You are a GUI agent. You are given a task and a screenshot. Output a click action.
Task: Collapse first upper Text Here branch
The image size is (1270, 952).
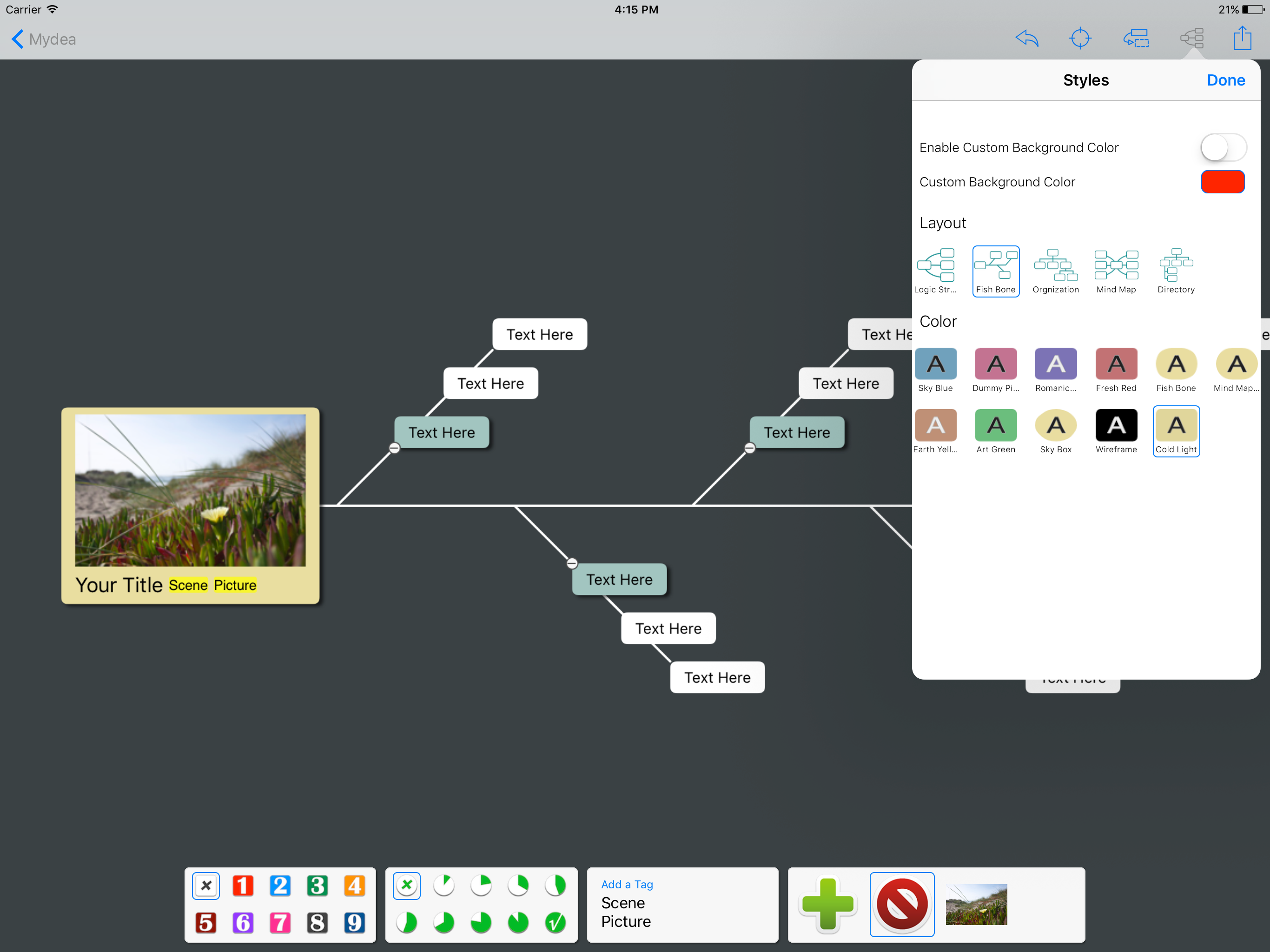point(395,448)
